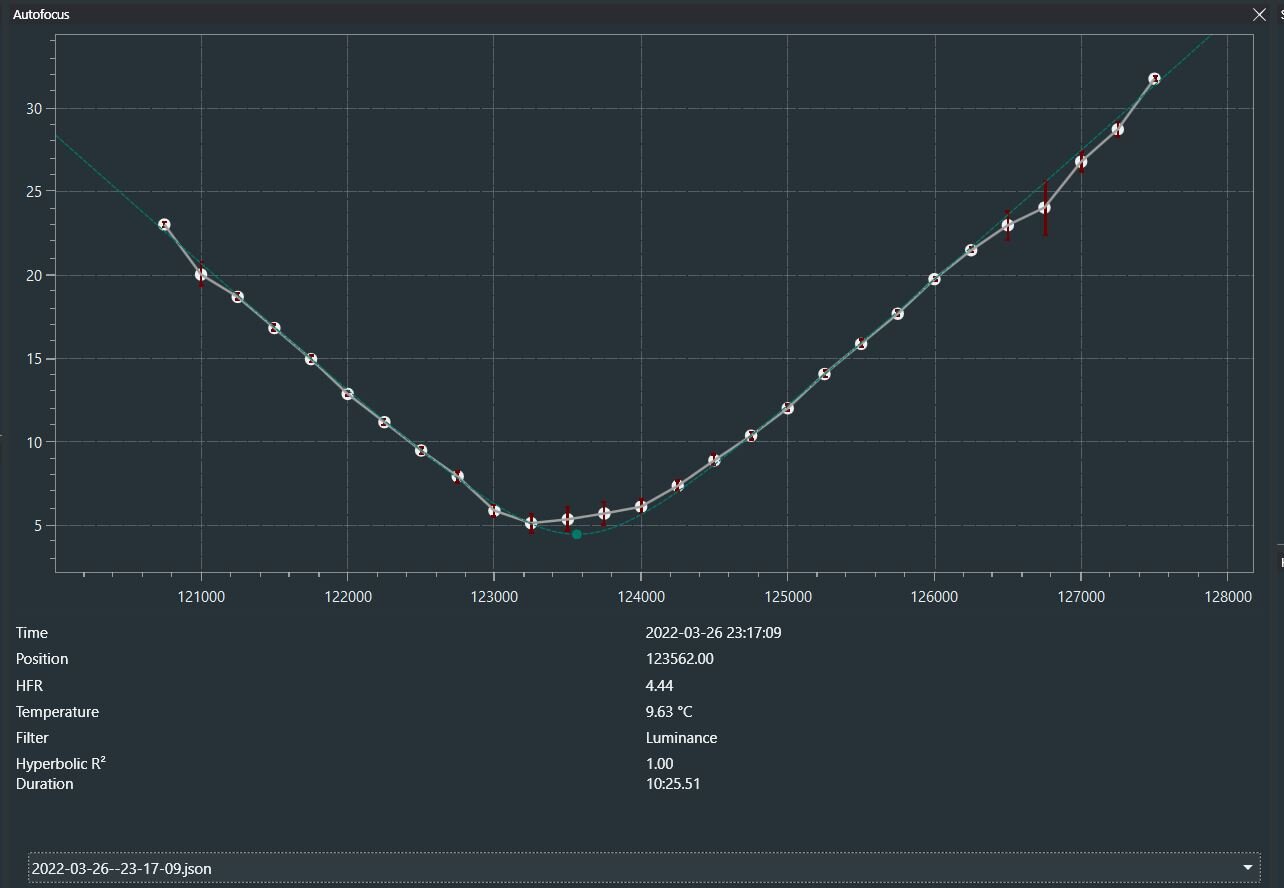Viewport: 1284px width, 888px height.
Task: Click the 5 y-axis label
Action: 38,526
